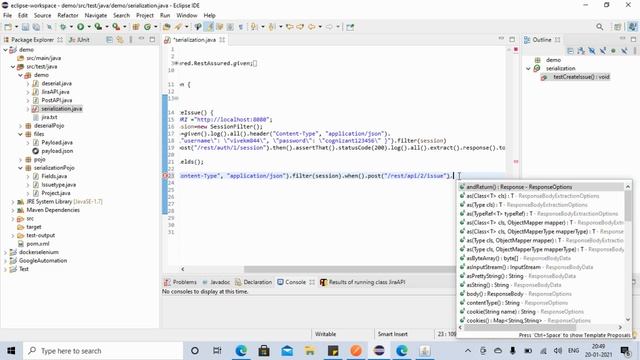640x360 pixels.
Task: Collapse the files package node
Action: click(20, 134)
